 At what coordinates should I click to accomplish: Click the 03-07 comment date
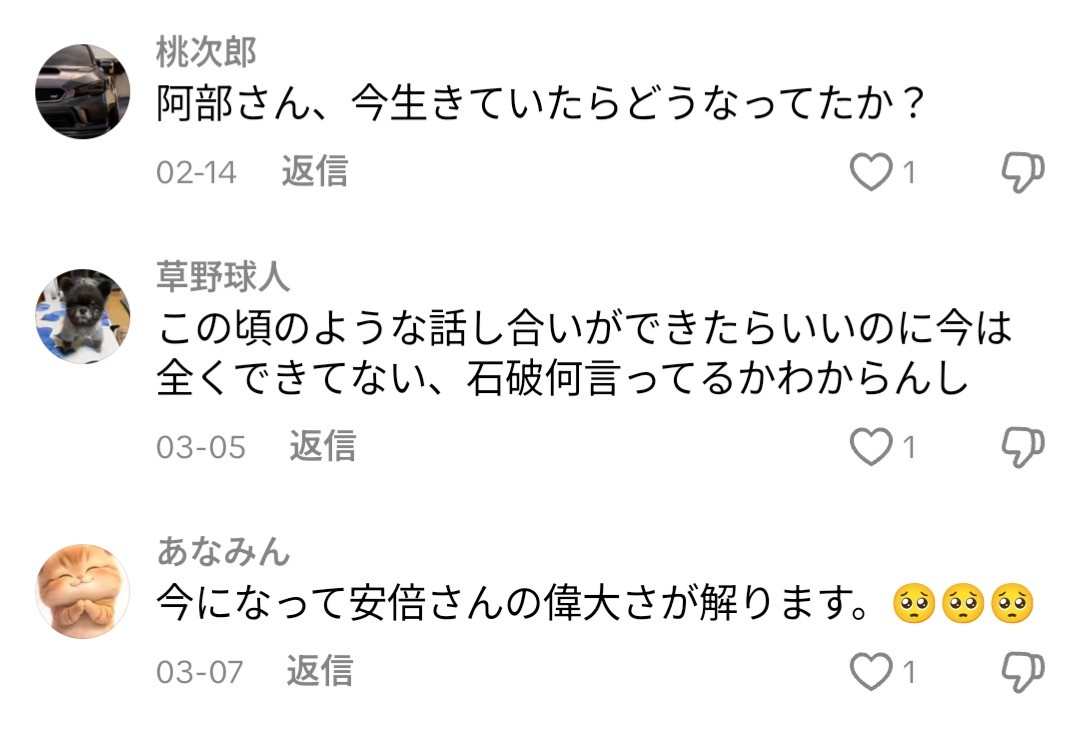[199, 672]
